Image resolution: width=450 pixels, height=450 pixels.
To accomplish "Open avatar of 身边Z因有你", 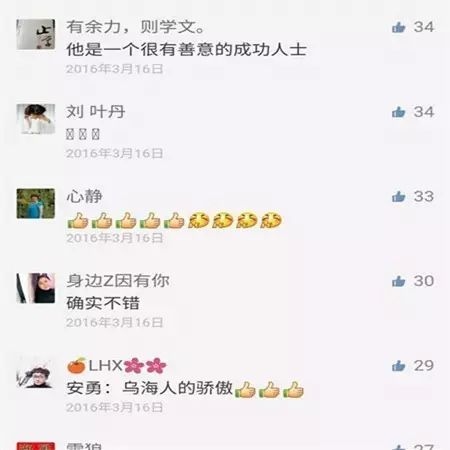I will [x=36, y=288].
